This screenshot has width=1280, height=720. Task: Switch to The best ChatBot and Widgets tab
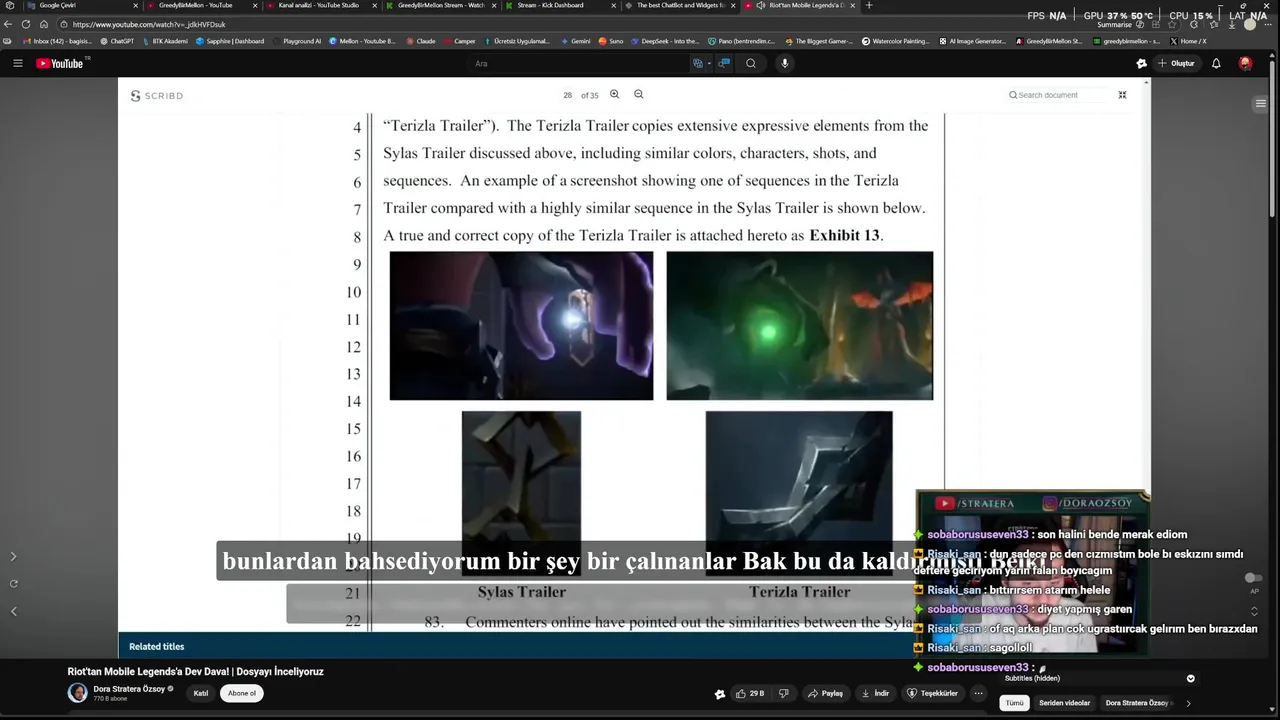[680, 5]
